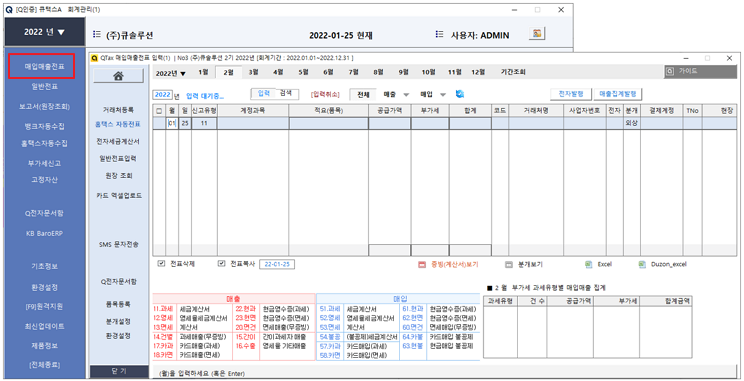Click the list icon before (주)큐솔루션

(96, 34)
